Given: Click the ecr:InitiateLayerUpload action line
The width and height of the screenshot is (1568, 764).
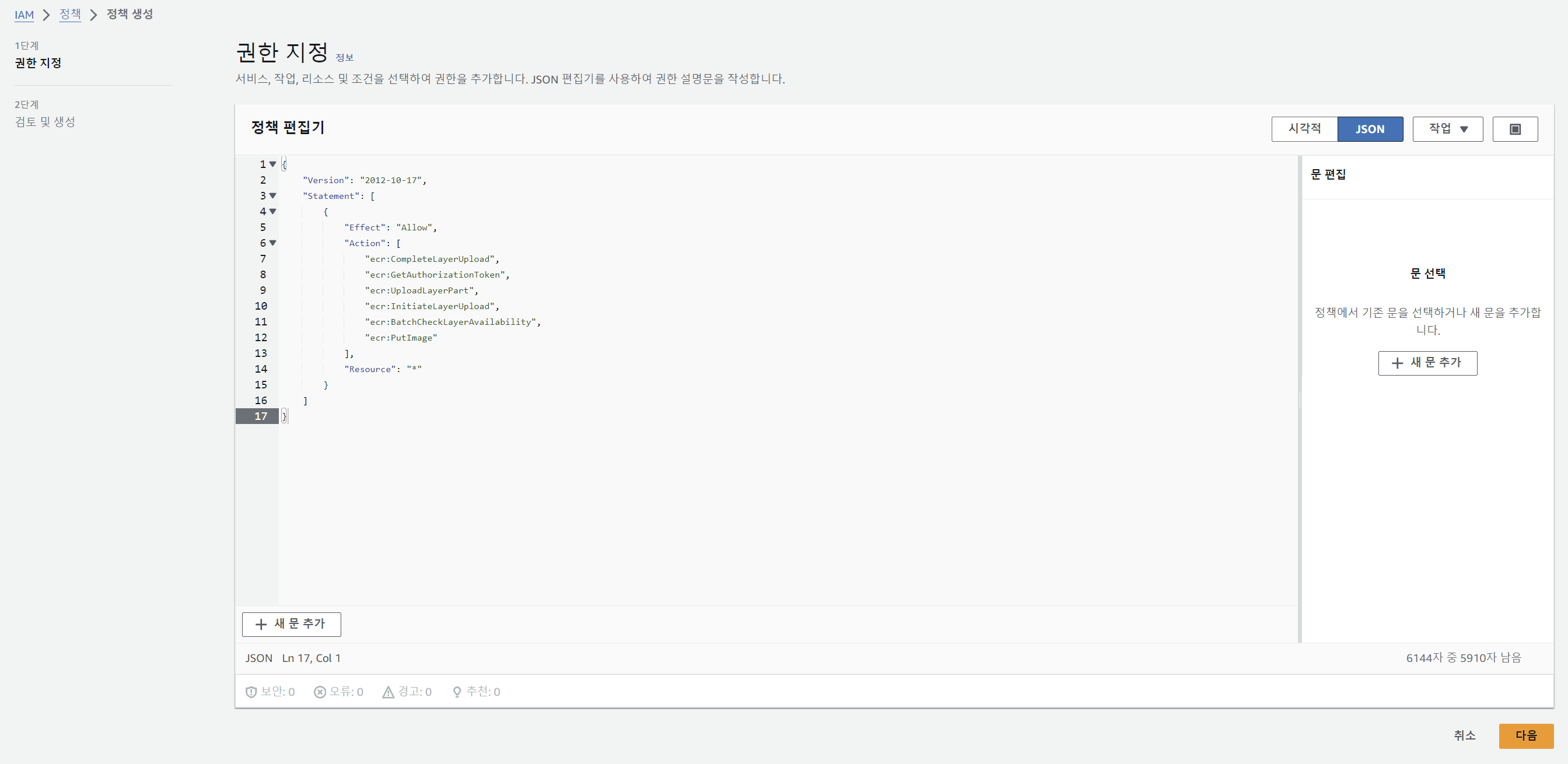Looking at the screenshot, I should click(432, 306).
